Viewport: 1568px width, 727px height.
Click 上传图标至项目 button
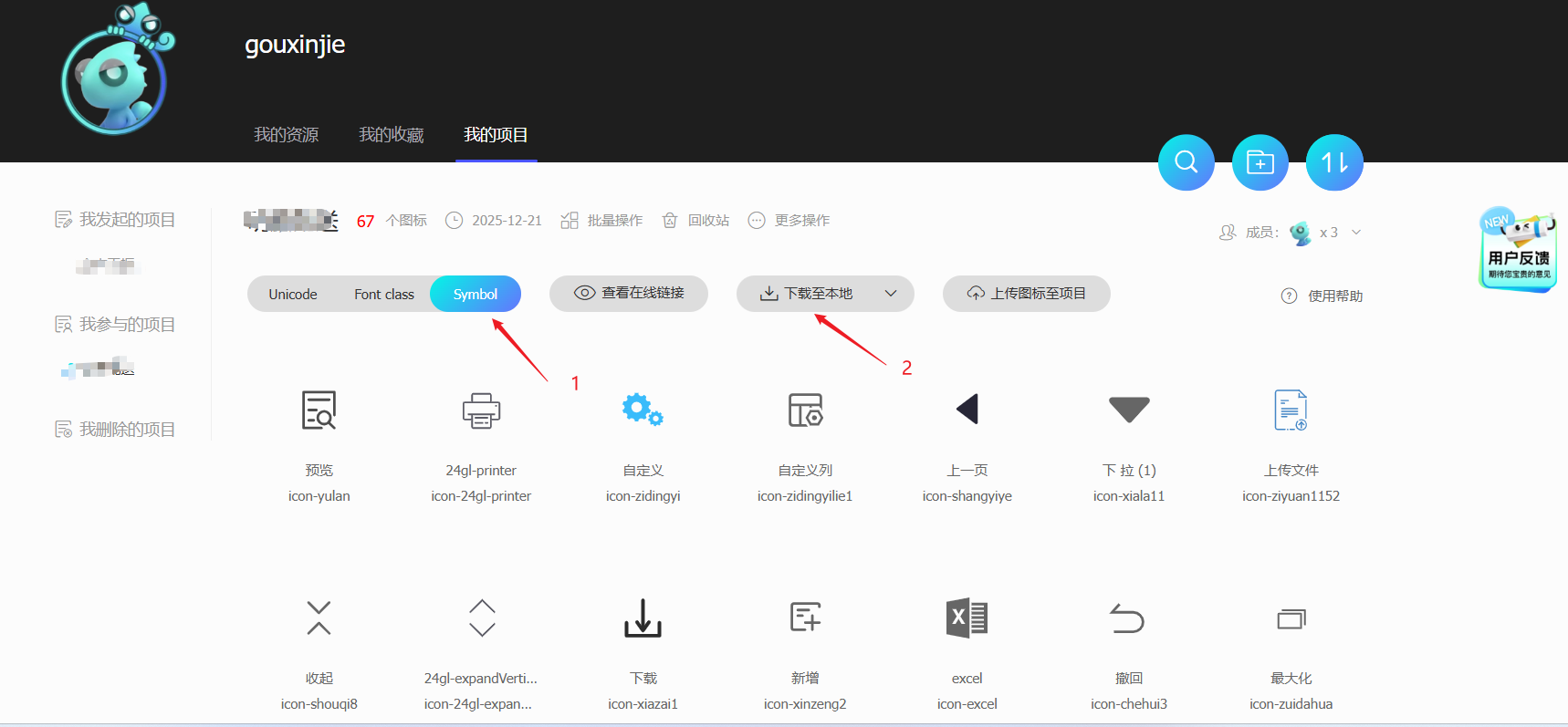click(x=1027, y=294)
